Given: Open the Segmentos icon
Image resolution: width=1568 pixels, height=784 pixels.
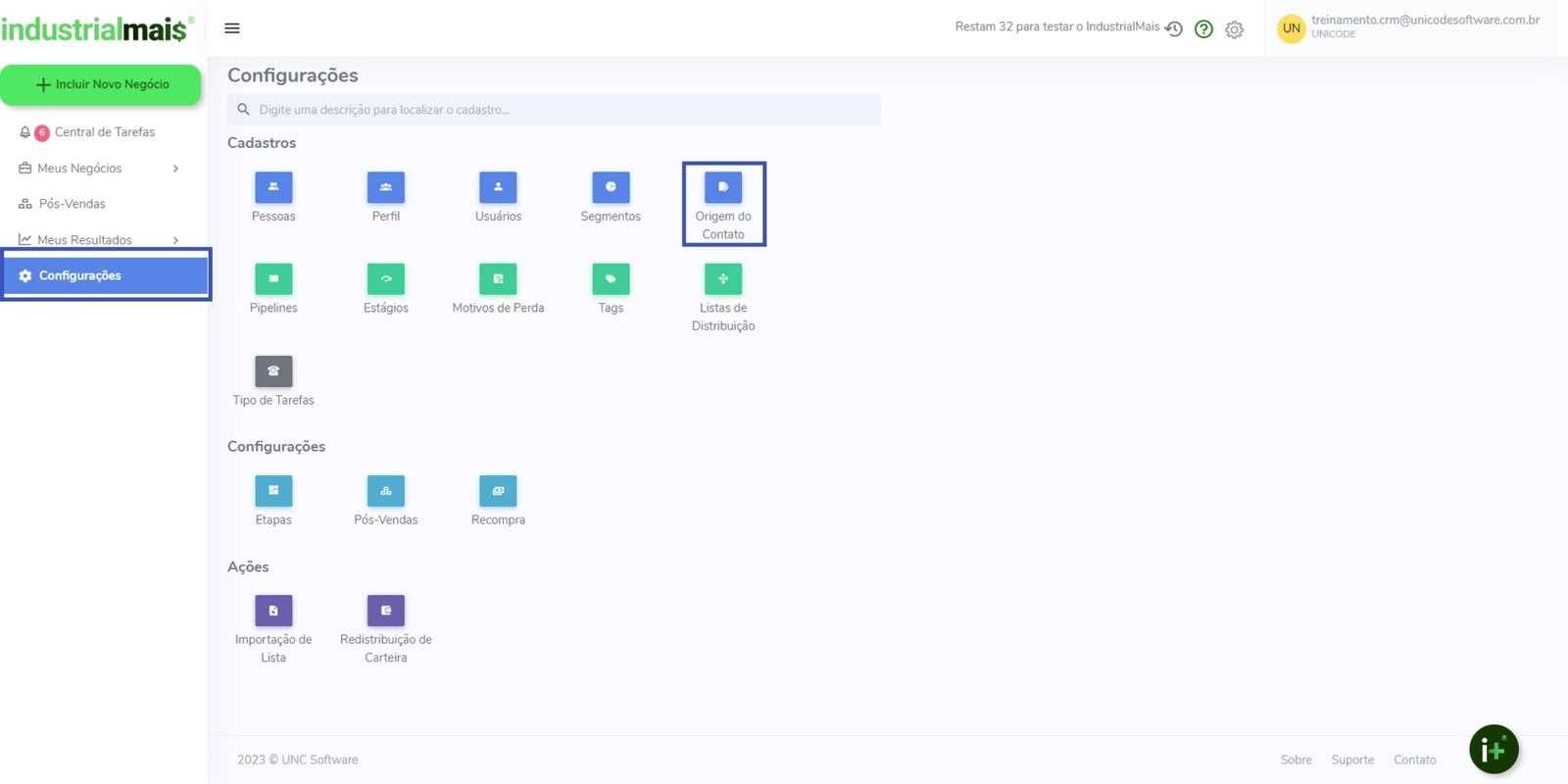Looking at the screenshot, I should tap(611, 187).
